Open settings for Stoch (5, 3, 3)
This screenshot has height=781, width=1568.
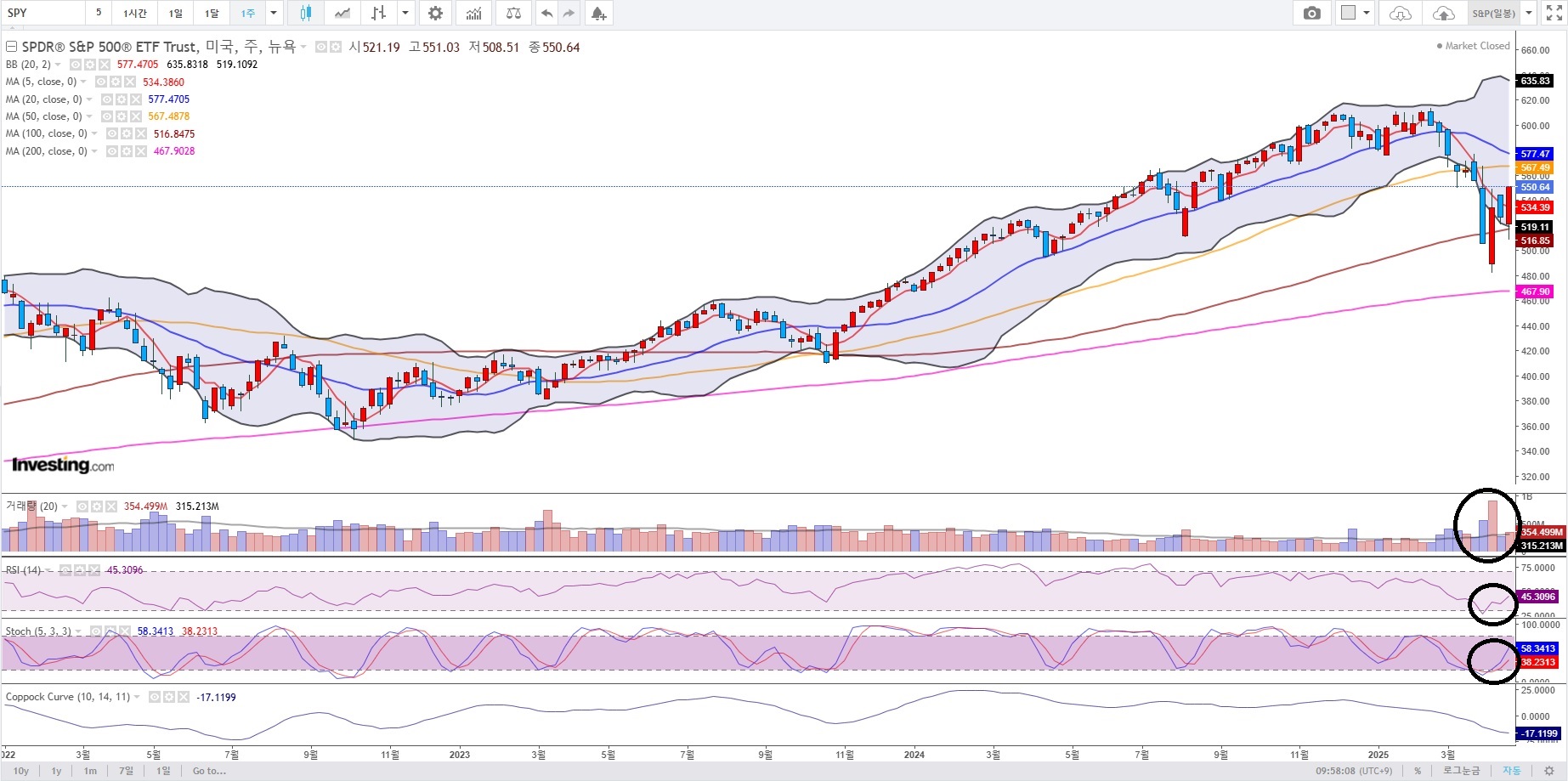[110, 631]
